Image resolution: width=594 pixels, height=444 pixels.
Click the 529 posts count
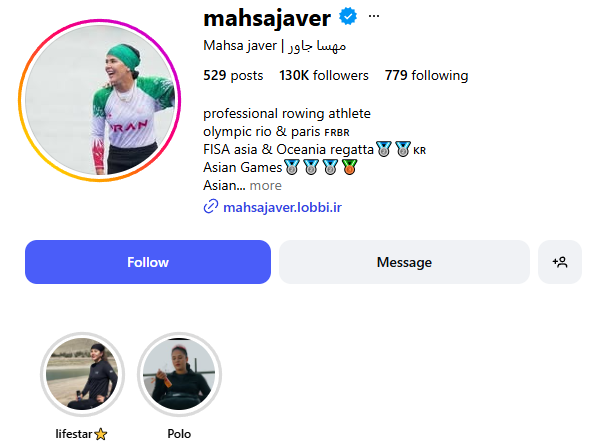(233, 75)
